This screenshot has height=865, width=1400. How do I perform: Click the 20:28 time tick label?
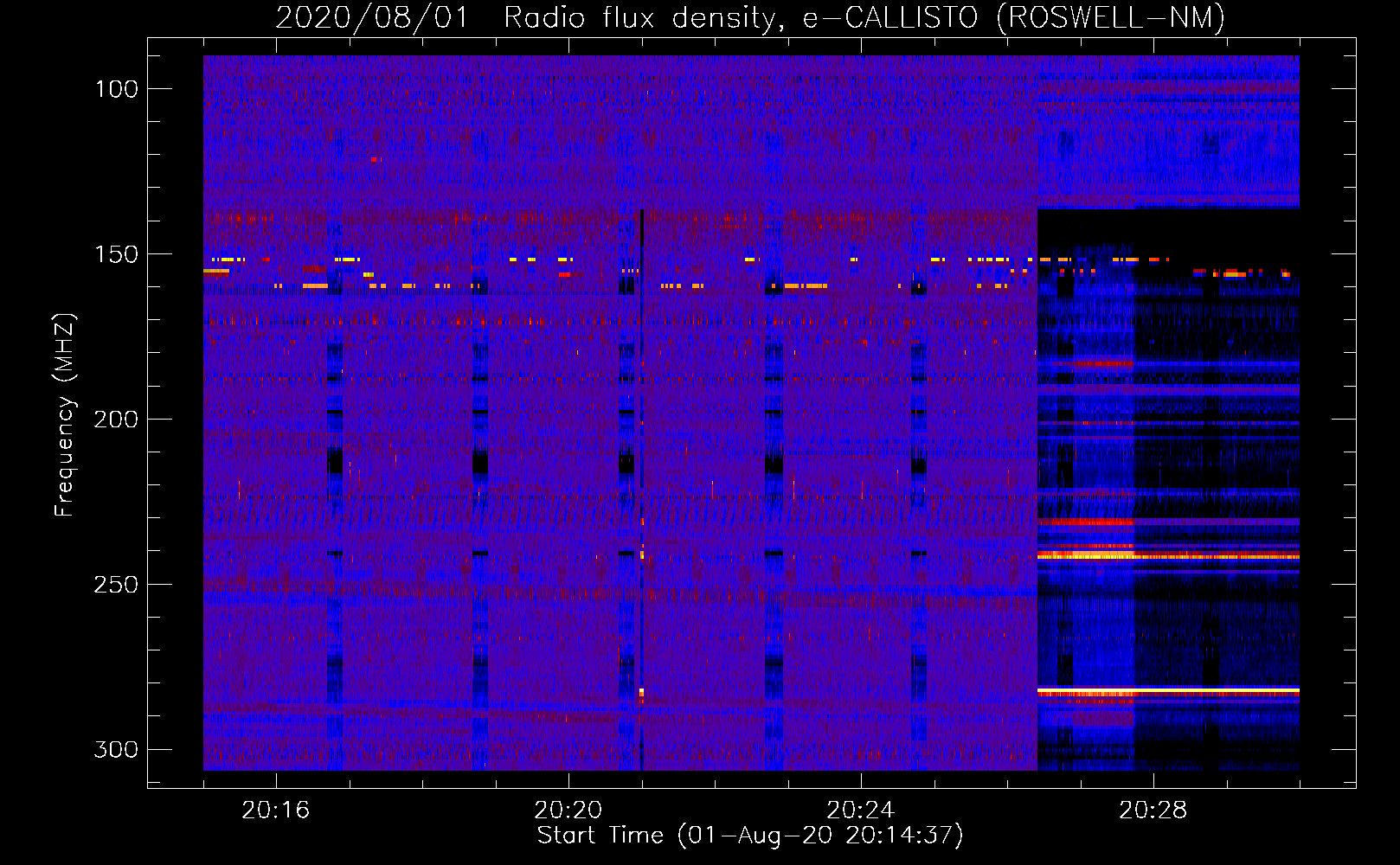1153,811
